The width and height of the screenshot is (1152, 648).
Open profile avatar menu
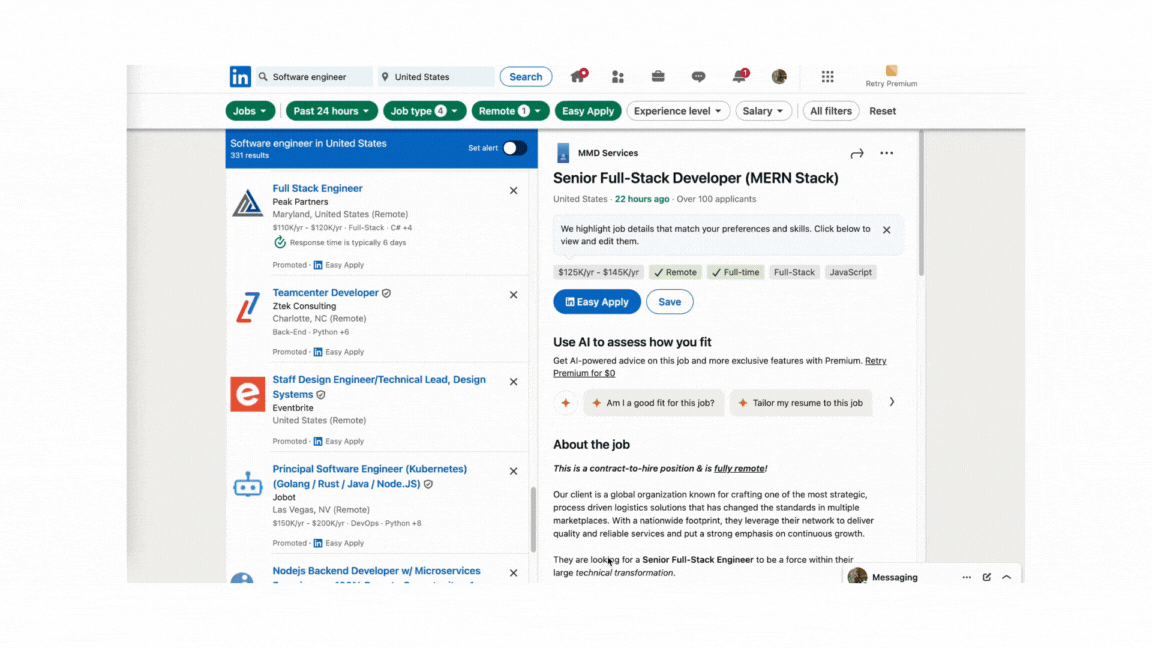tap(779, 76)
